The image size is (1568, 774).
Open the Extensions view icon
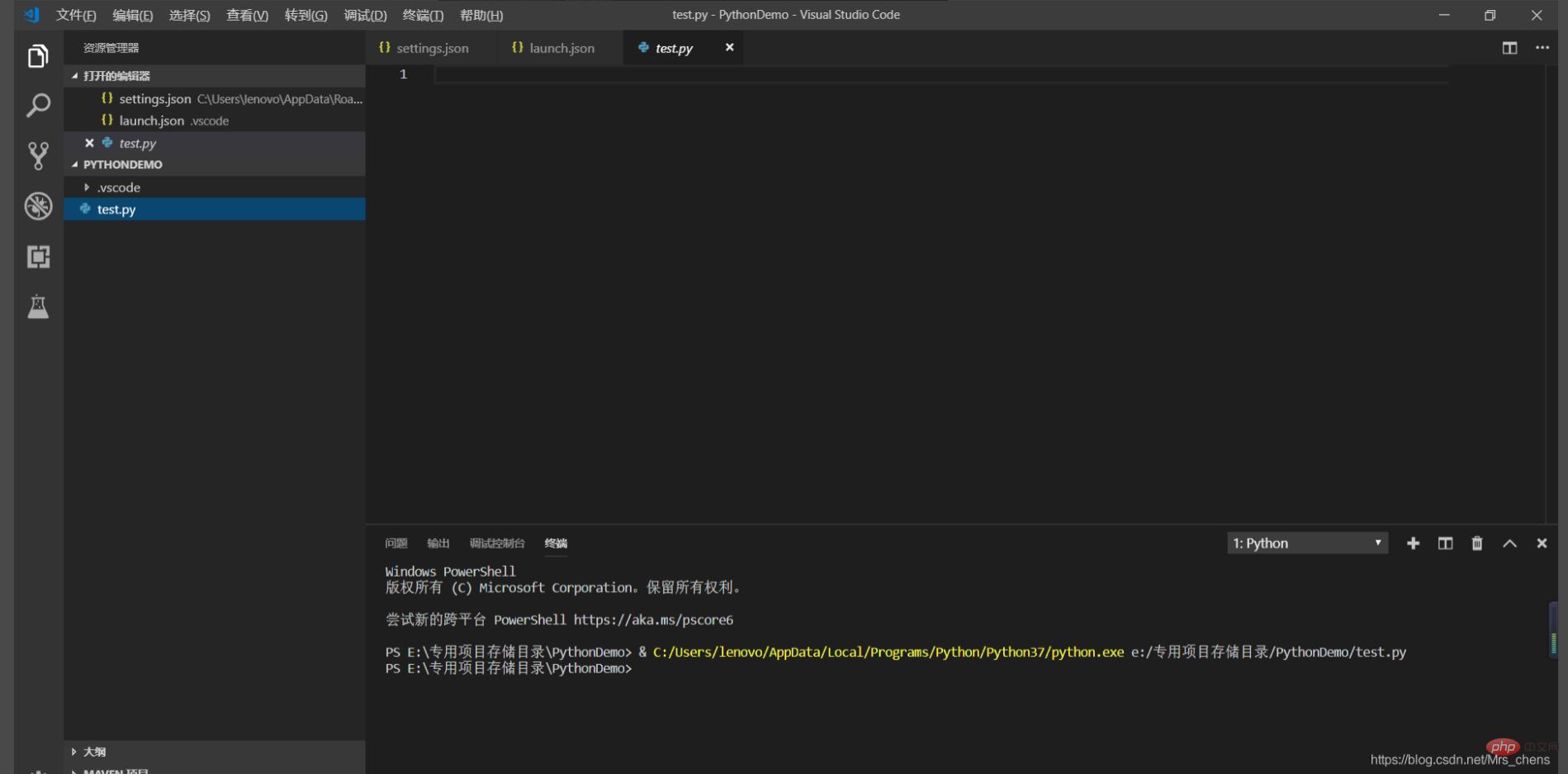pyautogui.click(x=38, y=257)
